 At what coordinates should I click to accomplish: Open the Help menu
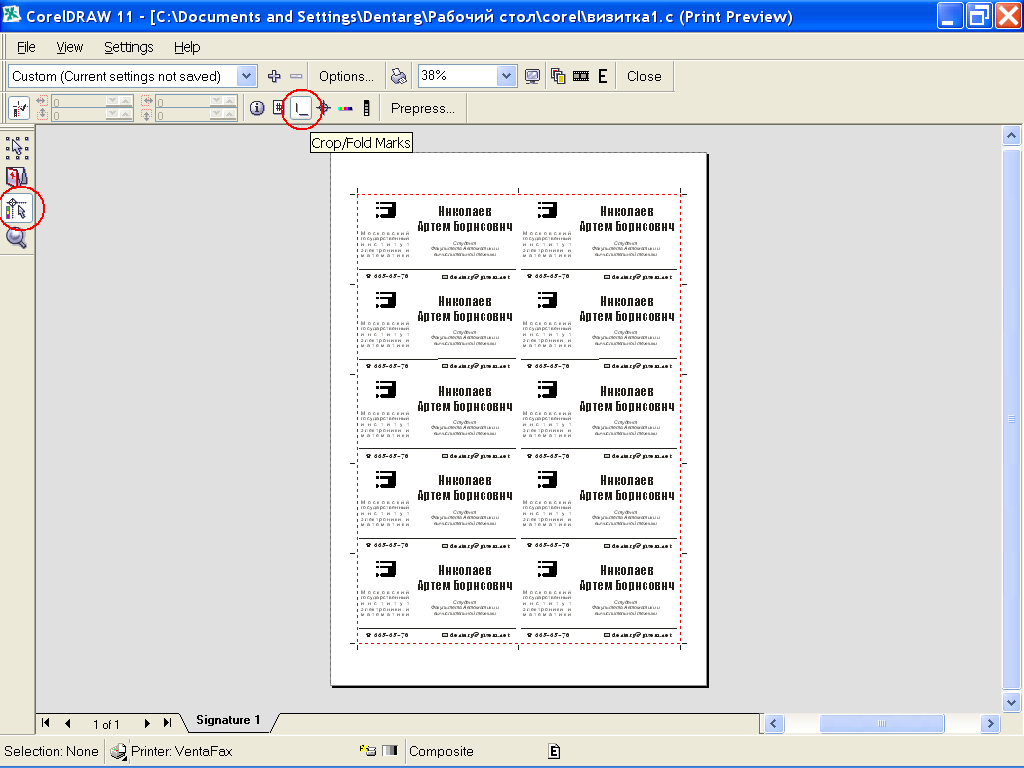click(x=187, y=47)
